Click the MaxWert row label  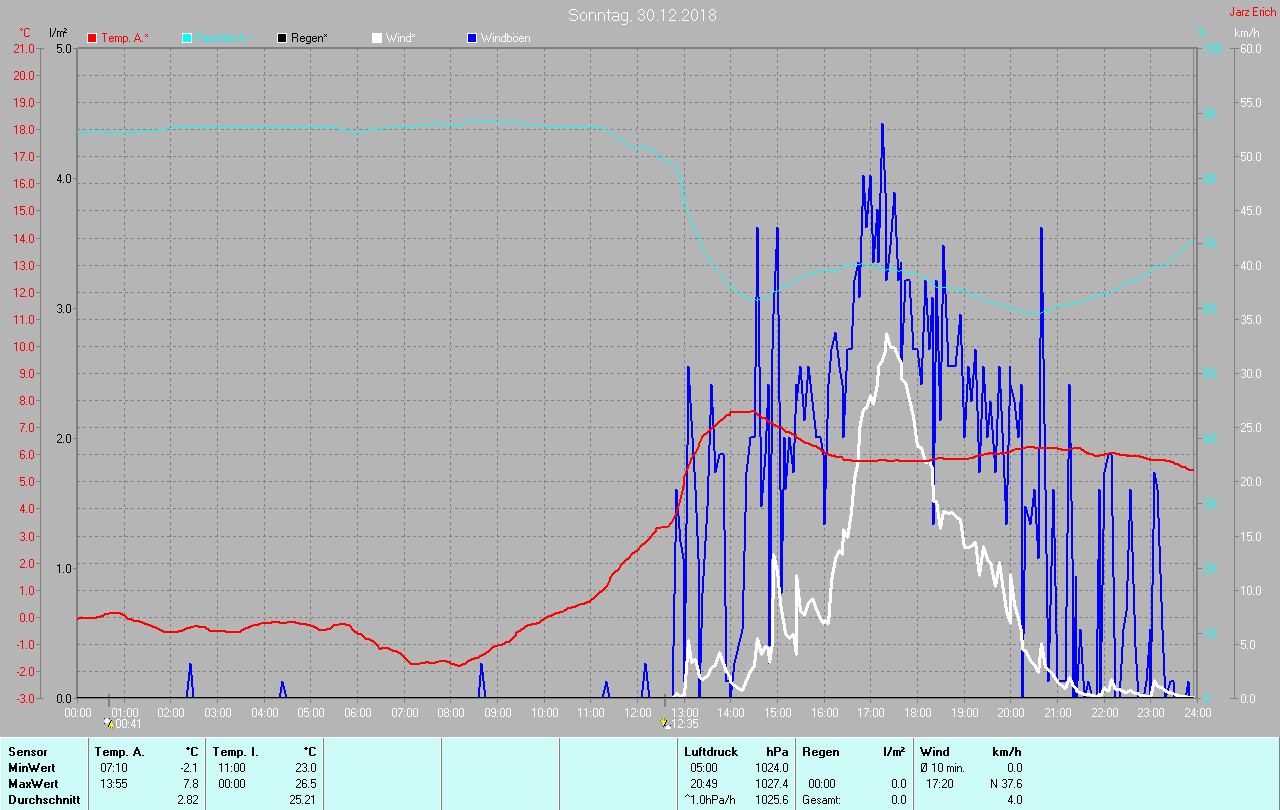32,783
